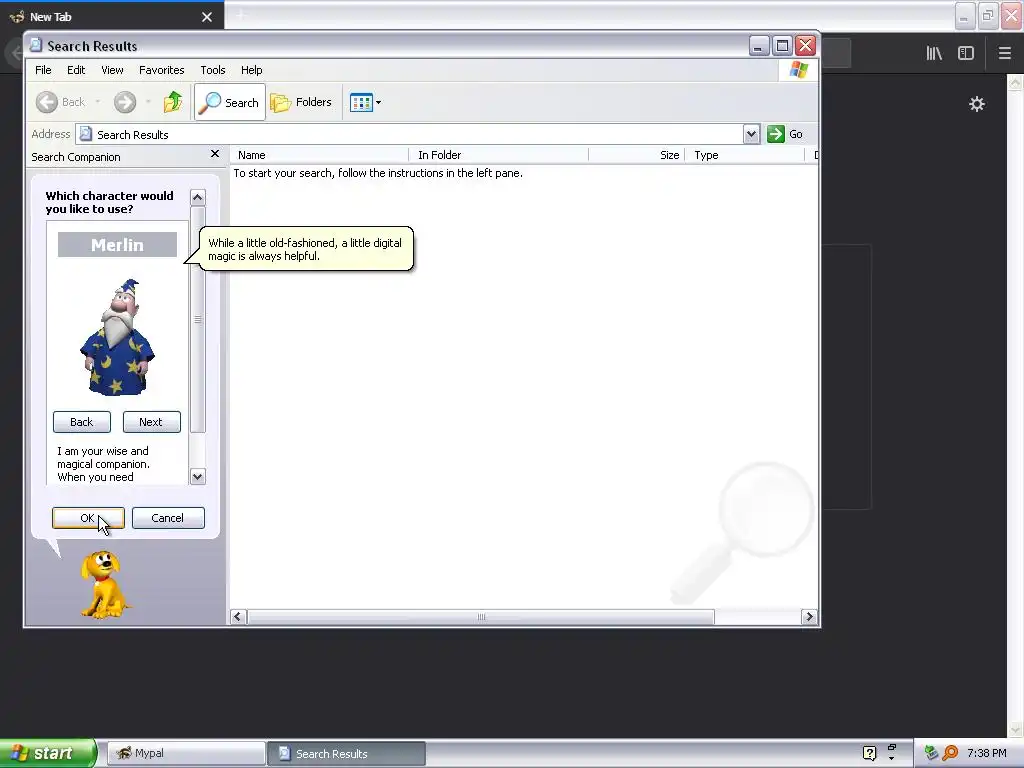The height and width of the screenshot is (768, 1024).
Task: Switch to Mypal taskbar button
Action: [186, 753]
